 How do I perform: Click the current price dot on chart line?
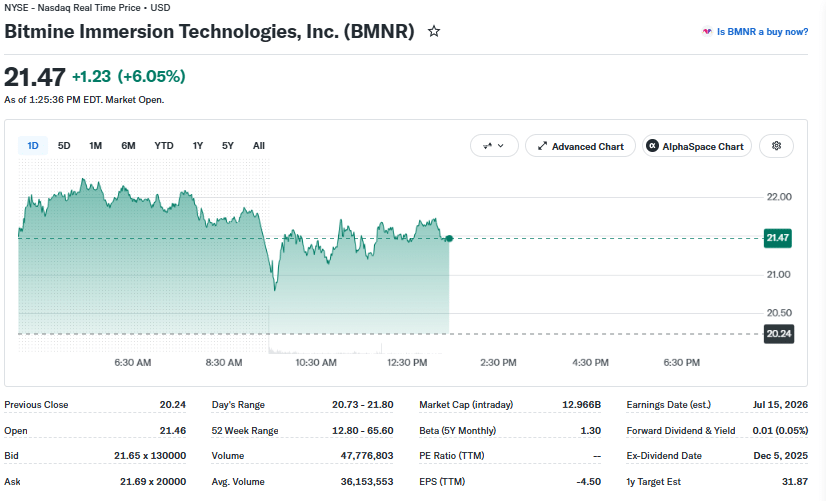tap(449, 239)
